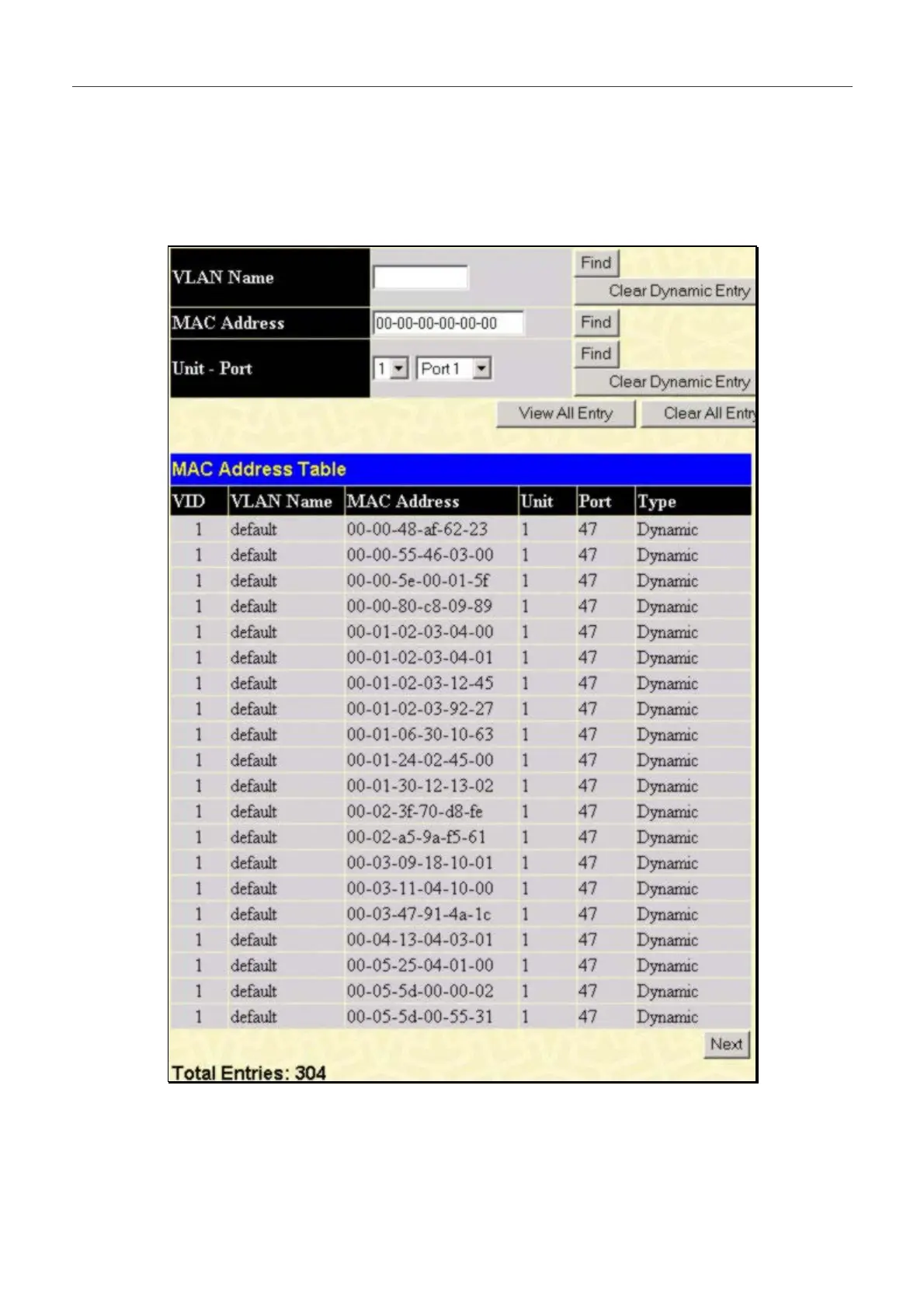This screenshot has width=924, height=1308.
Task: Select MAC address 00-02-3f-70-d8-fe
Action: (415, 812)
